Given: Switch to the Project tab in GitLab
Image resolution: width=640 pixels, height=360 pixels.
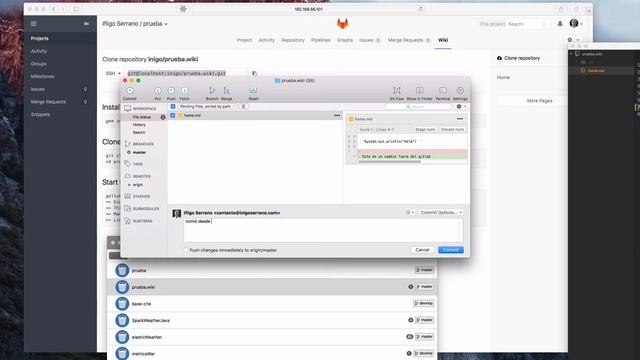Looking at the screenshot, I should point(244,40).
